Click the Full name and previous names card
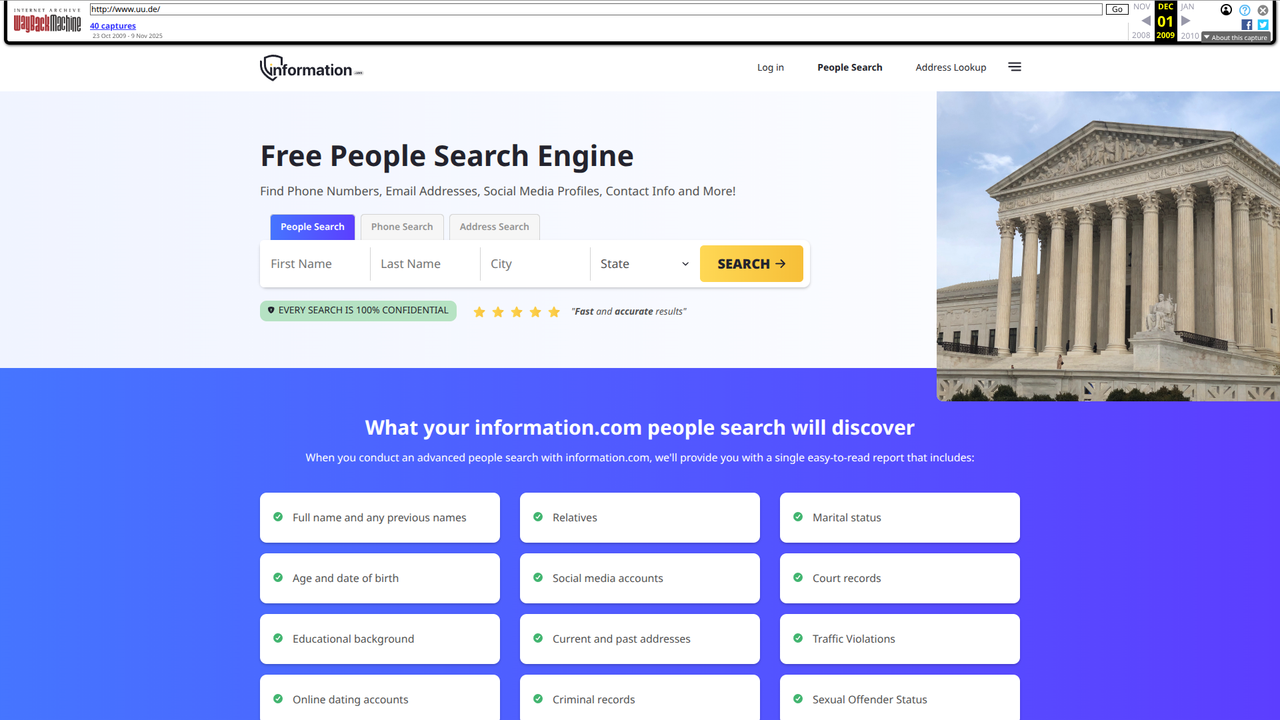 pos(380,517)
